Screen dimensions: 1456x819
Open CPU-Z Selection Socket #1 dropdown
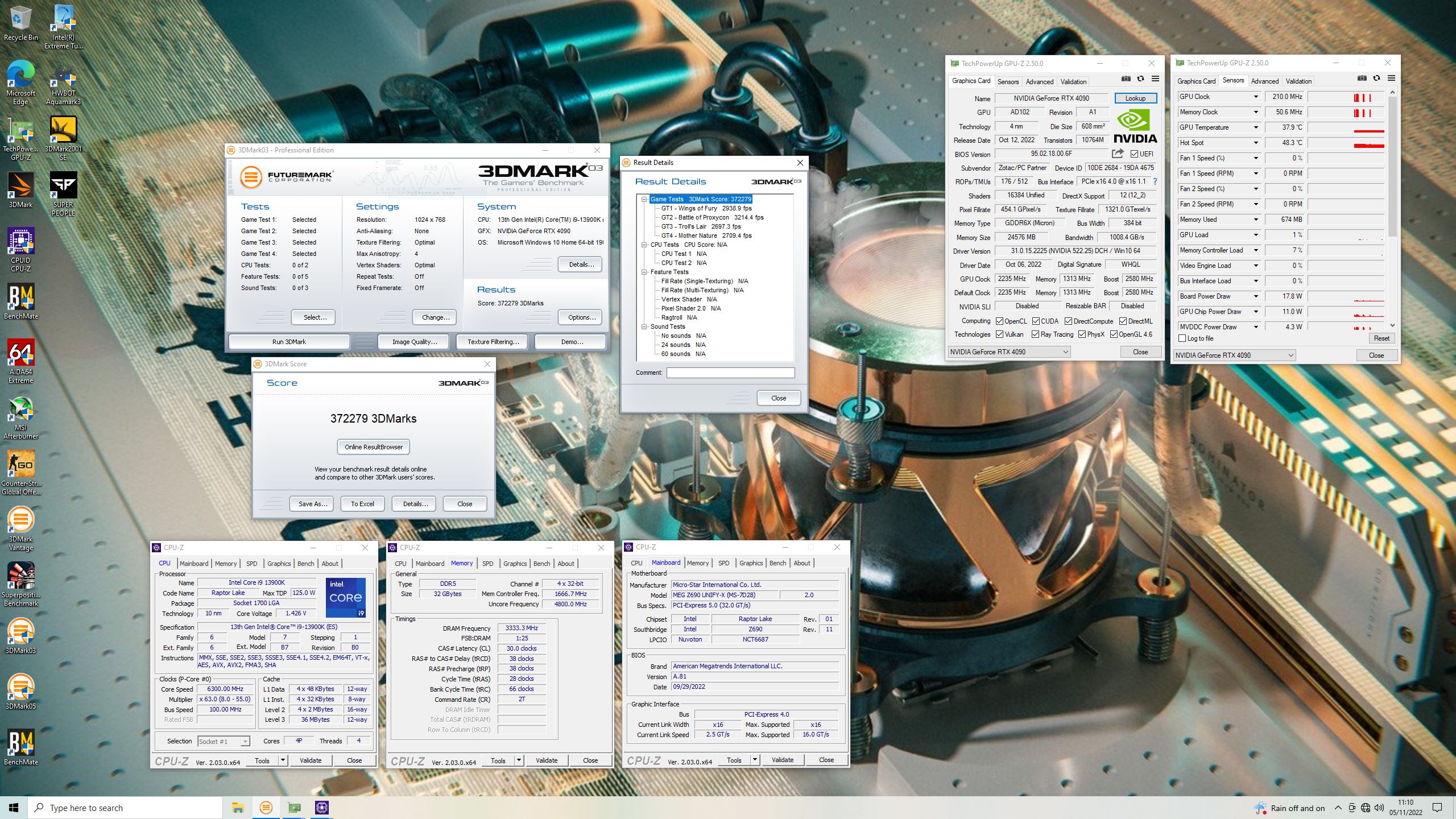click(x=224, y=741)
